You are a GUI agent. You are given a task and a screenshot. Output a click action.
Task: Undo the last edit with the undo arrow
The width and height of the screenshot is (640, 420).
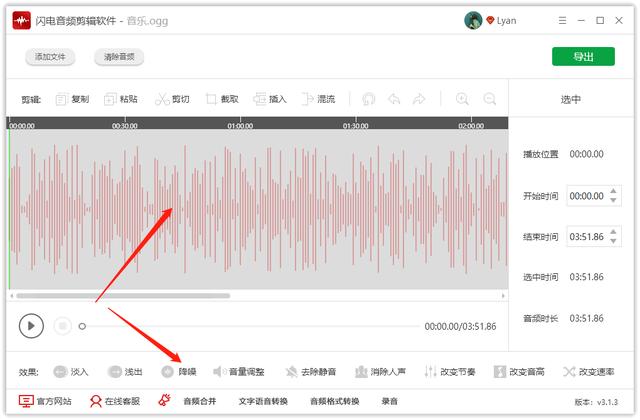pos(394,99)
